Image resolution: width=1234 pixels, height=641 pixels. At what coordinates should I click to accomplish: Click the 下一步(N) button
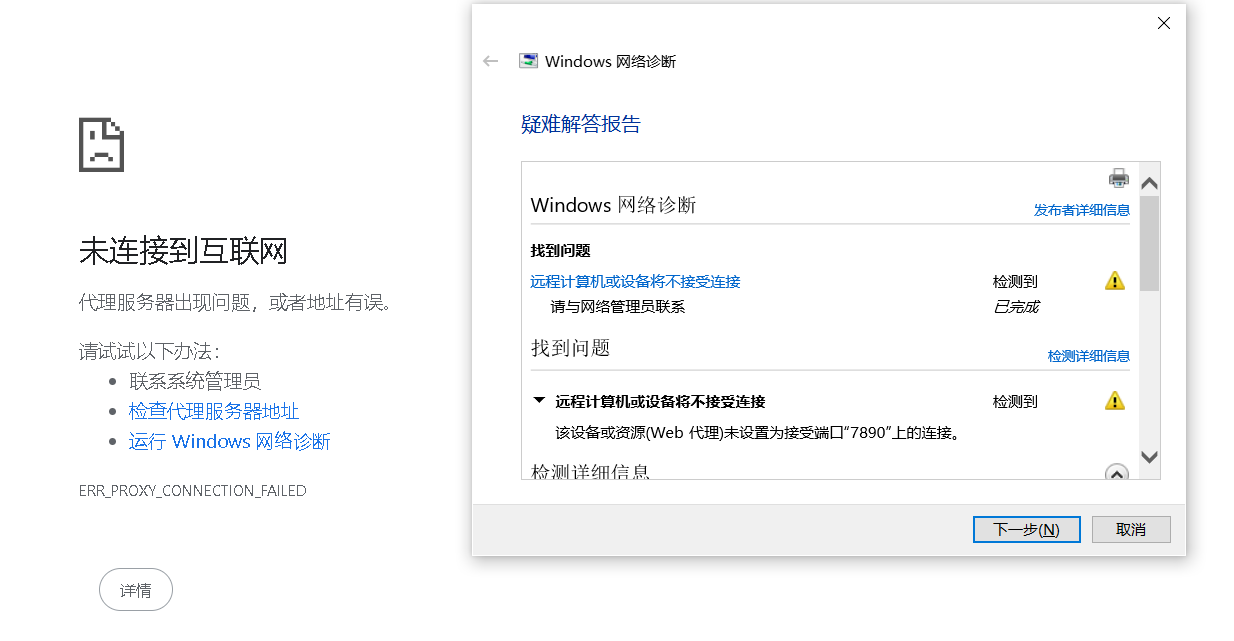tap(1026, 529)
